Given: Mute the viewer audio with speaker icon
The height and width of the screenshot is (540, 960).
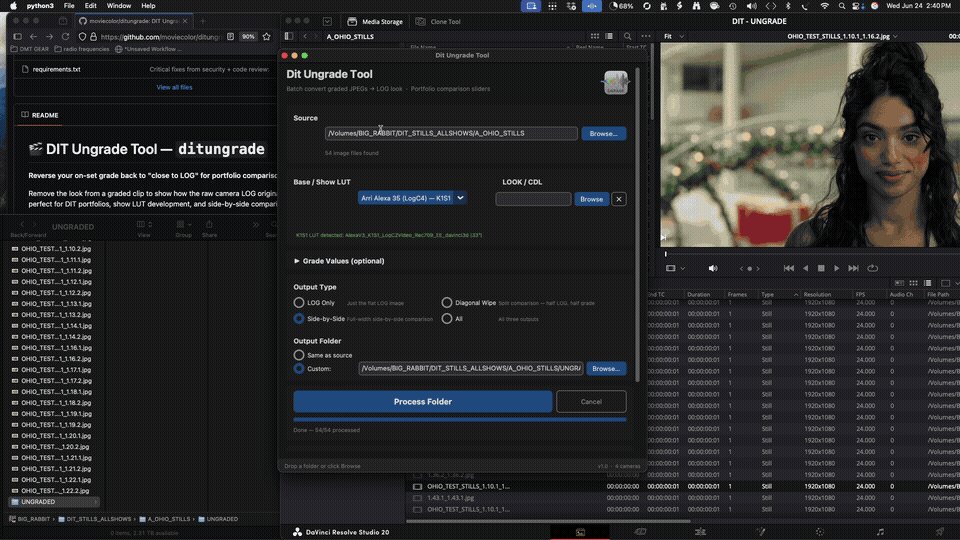Looking at the screenshot, I should [x=713, y=268].
